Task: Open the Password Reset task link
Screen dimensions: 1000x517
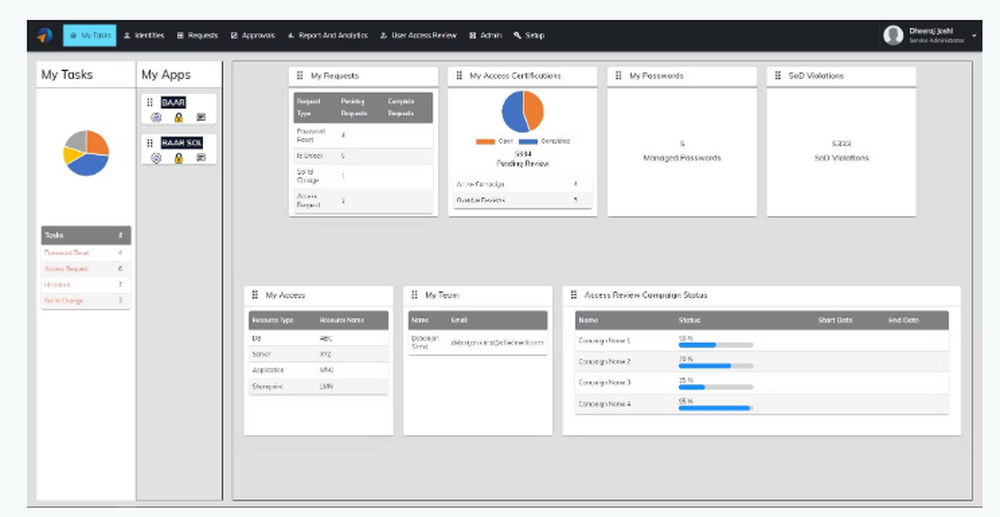Action: 67,253
